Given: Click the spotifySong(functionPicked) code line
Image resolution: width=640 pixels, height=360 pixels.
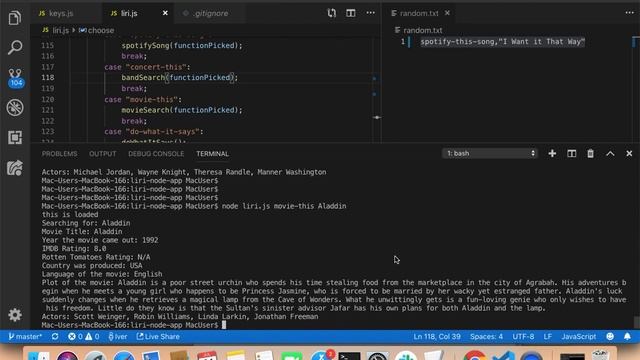Looking at the screenshot, I should point(182,45).
